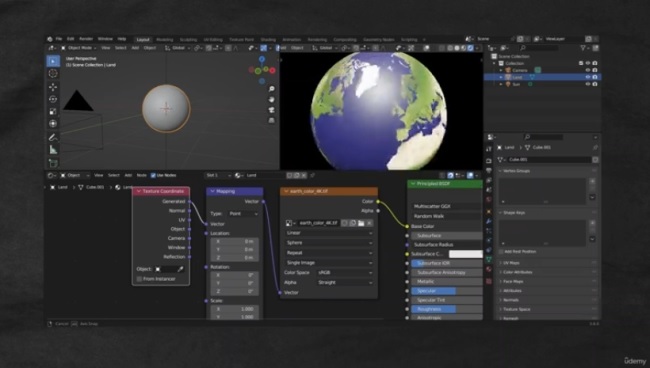Open Multiscatter GGX distribution dropdown
Image resolution: width=650 pixels, height=368 pixels.
click(447, 206)
